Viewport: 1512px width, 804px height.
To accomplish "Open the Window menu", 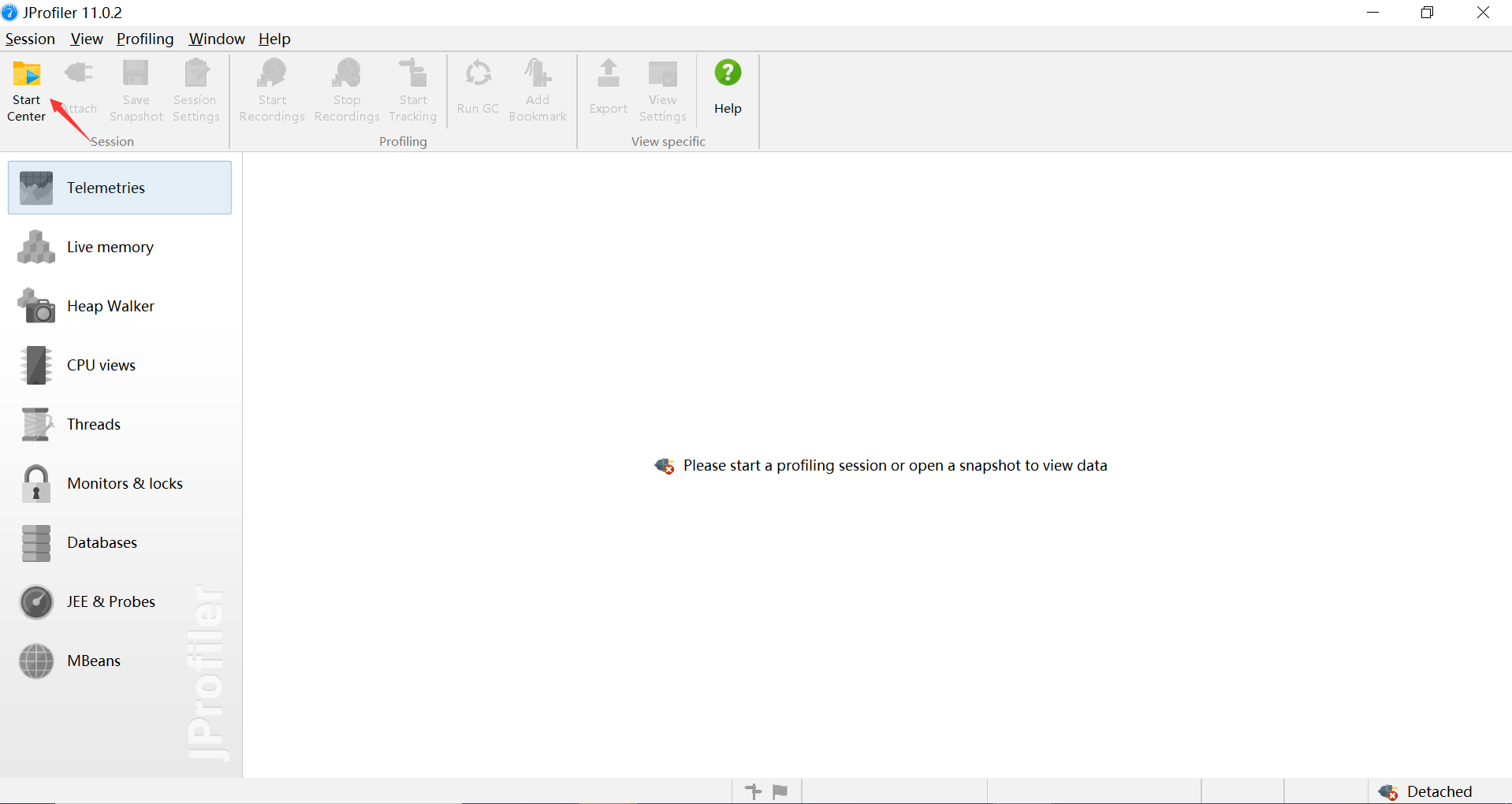I will point(217,39).
